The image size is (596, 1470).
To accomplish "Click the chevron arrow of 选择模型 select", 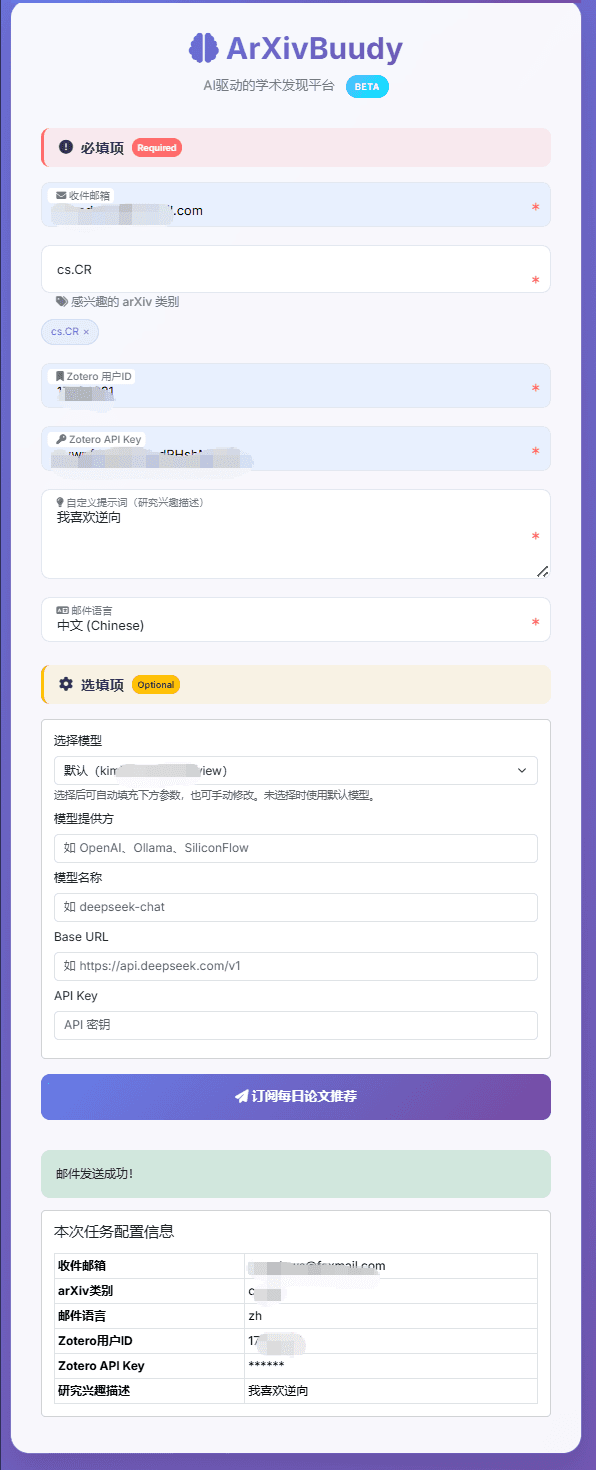I will pyautogui.click(x=522, y=770).
